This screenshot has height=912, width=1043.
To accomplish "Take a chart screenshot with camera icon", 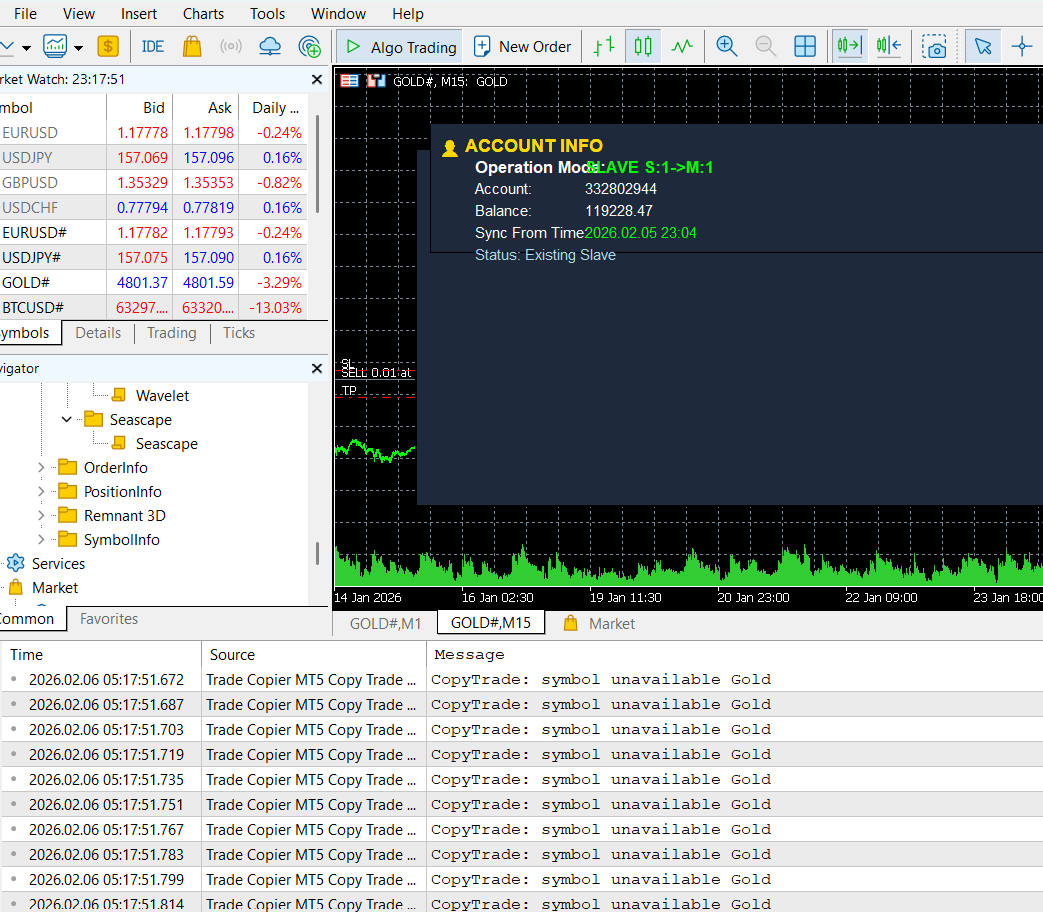I will pyautogui.click(x=935, y=46).
